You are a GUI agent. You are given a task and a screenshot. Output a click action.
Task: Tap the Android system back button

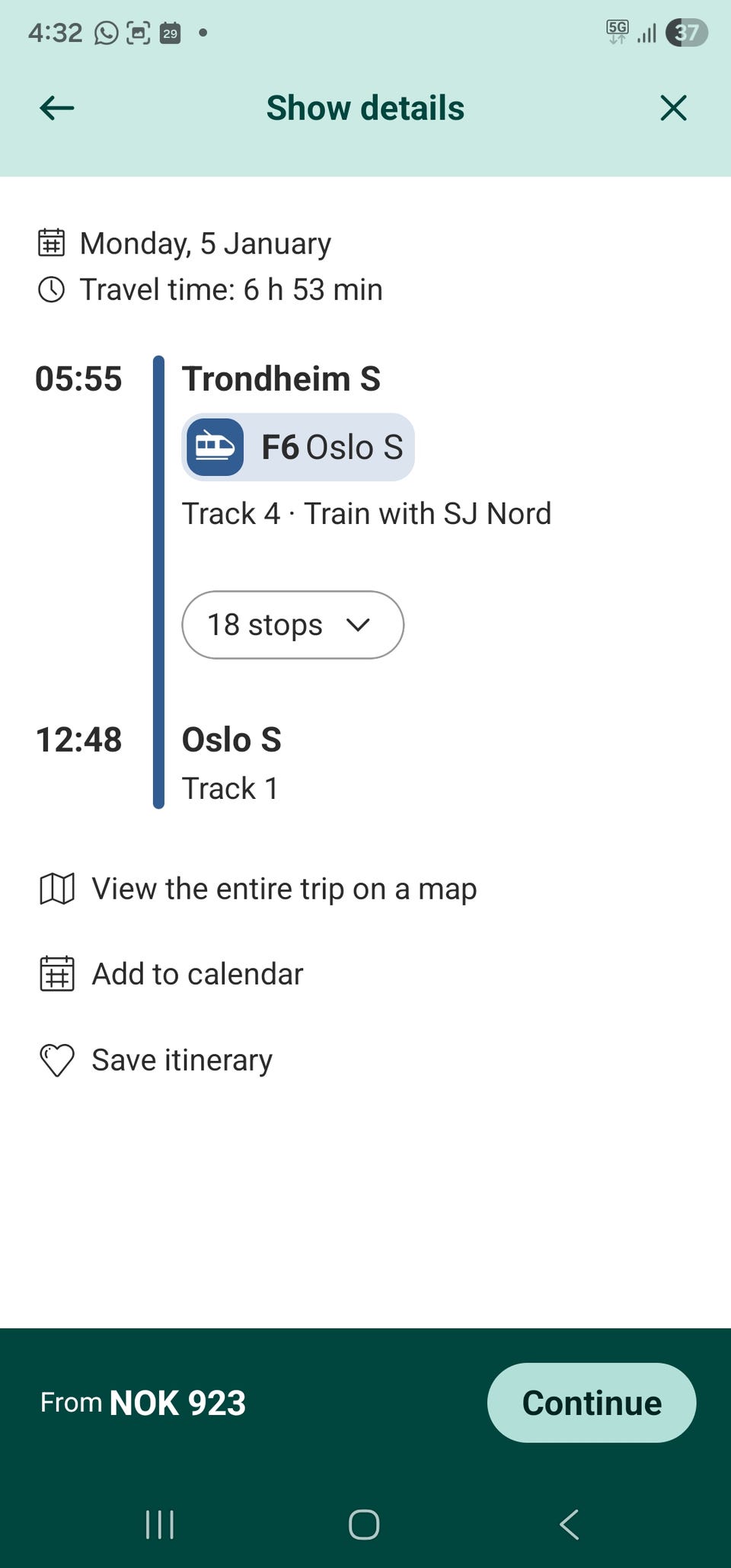[x=569, y=1525]
